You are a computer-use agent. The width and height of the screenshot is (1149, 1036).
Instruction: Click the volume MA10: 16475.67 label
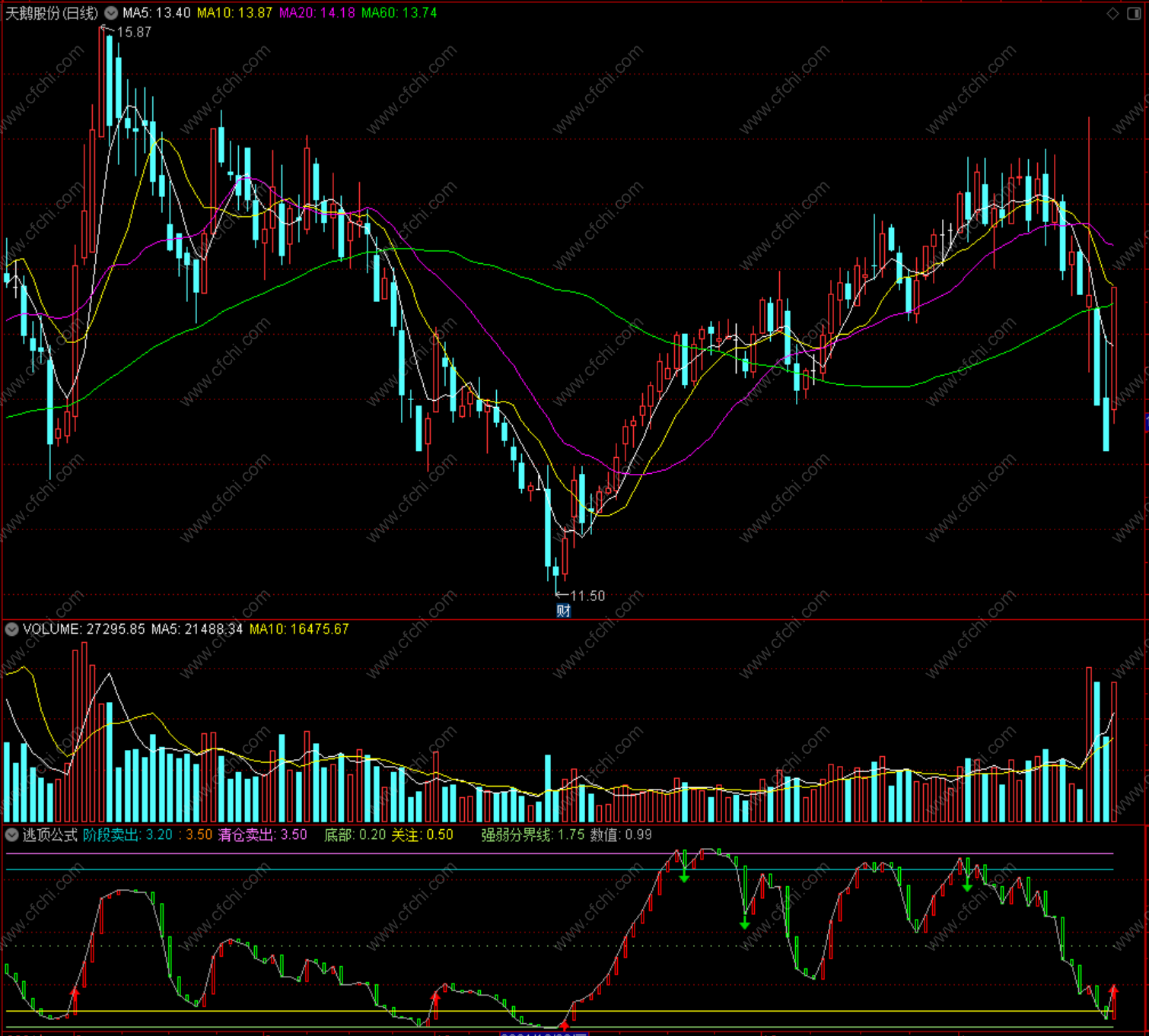(x=299, y=629)
